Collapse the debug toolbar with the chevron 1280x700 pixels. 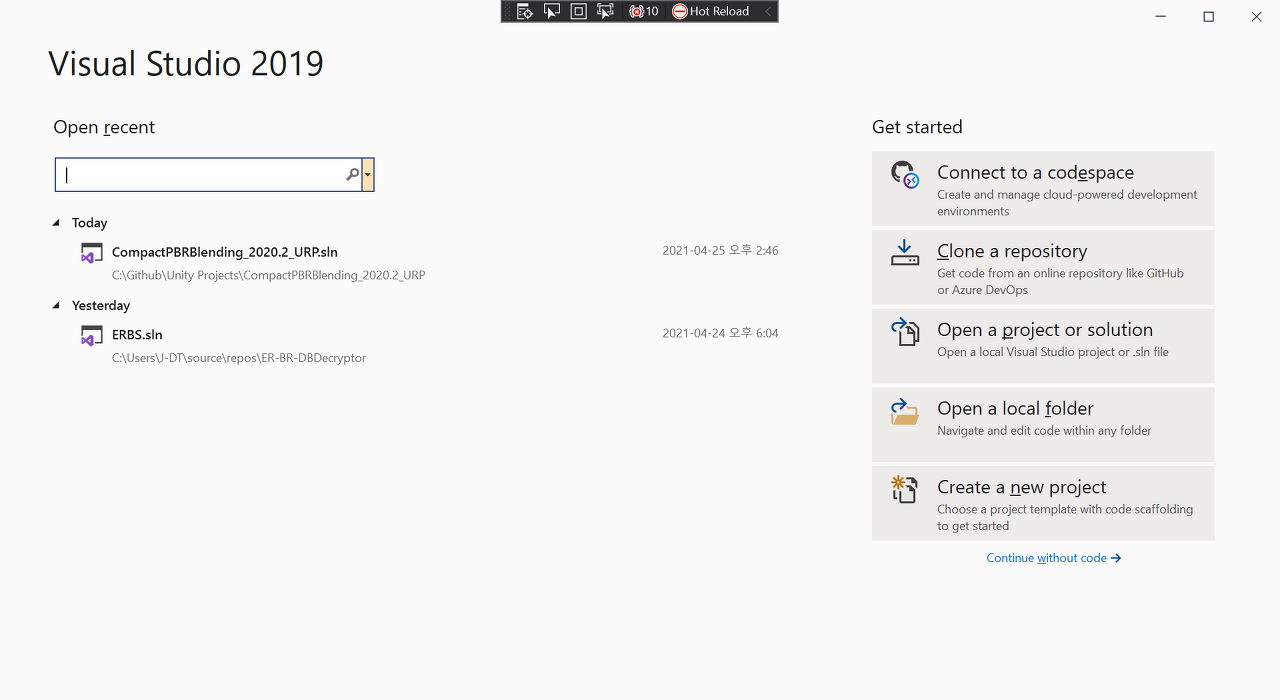coord(768,11)
